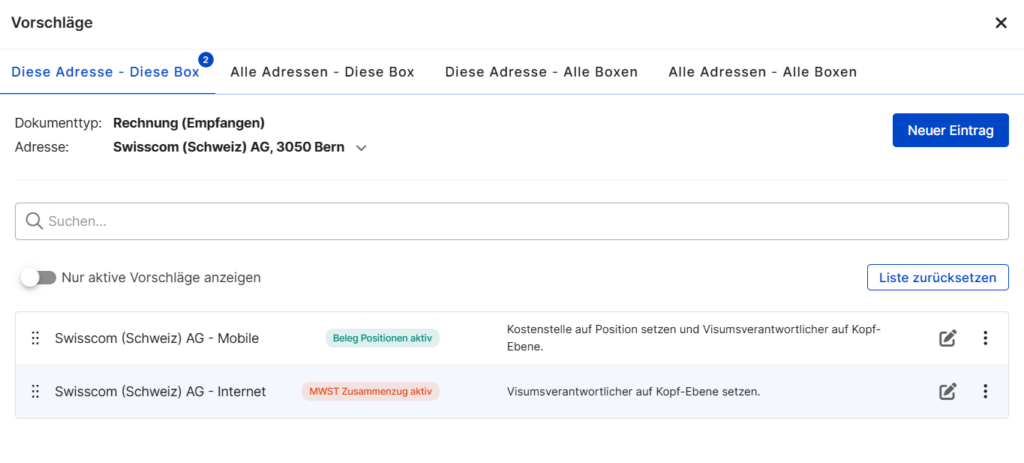Click the 'Beleg Positionen aktiv' badge

(x=382, y=338)
